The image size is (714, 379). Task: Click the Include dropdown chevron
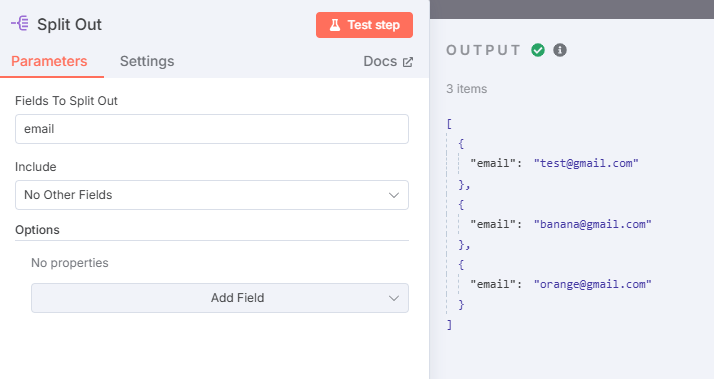coord(393,195)
